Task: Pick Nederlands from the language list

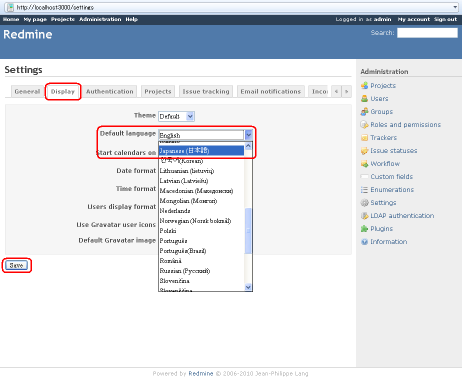Action: 201,211
